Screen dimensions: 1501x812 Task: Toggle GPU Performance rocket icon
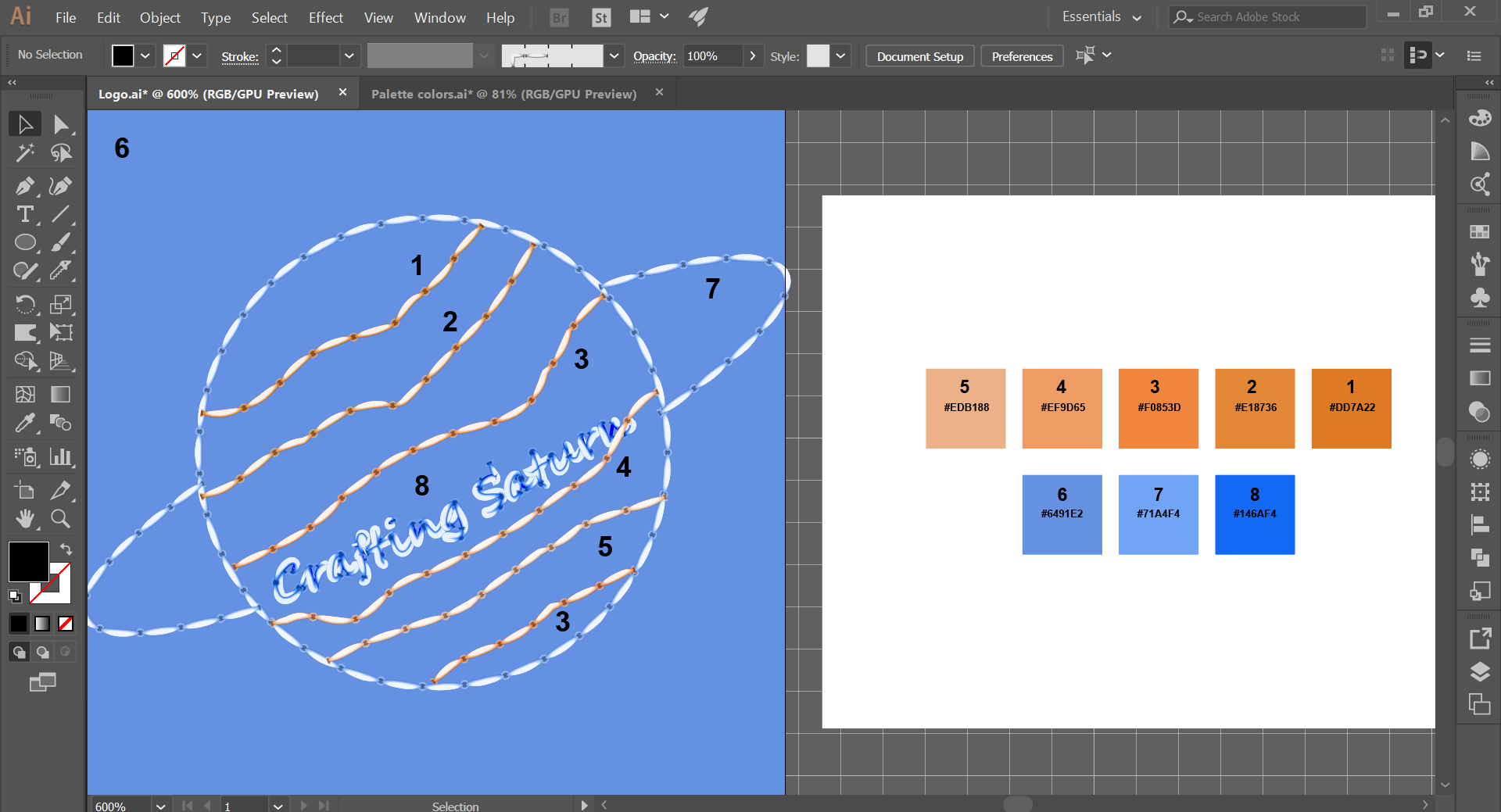[698, 16]
